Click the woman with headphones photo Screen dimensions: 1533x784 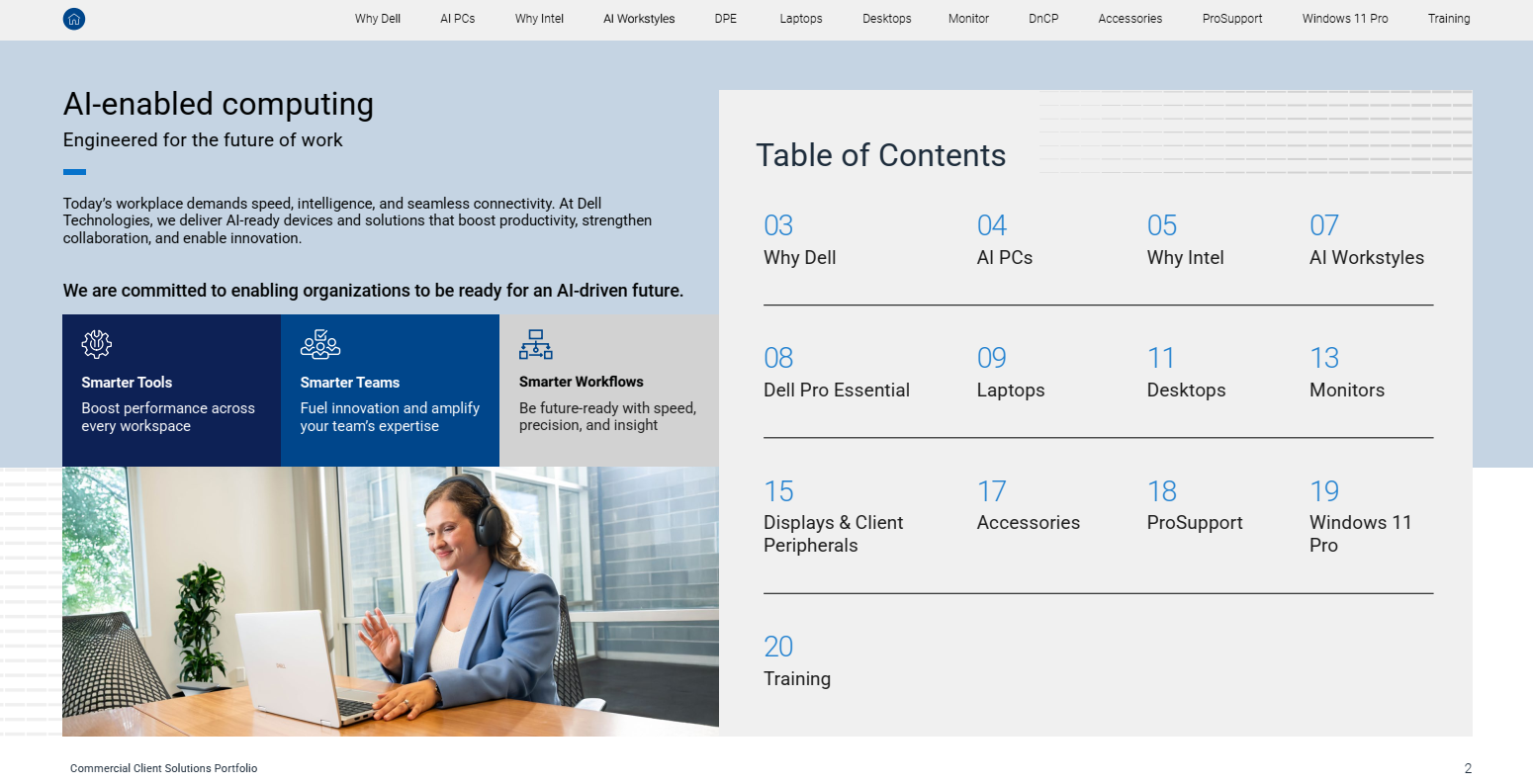391,601
